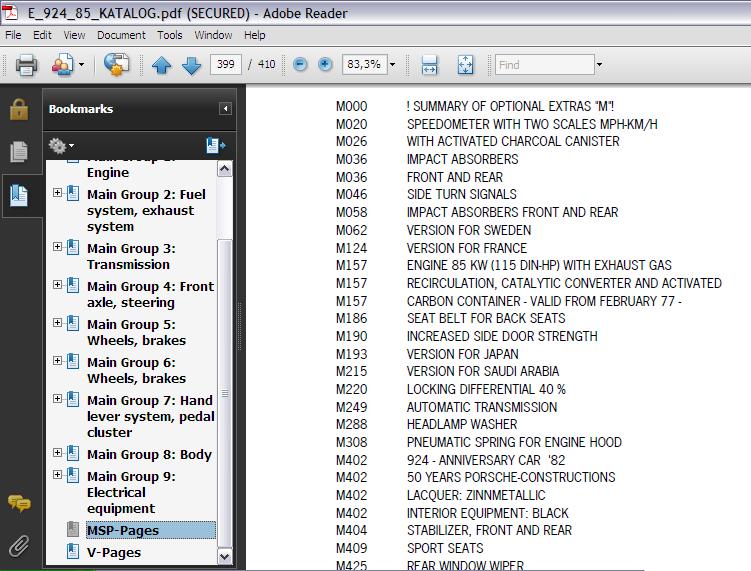Image resolution: width=751 pixels, height=571 pixels.
Task: Click the M249 AUTOMATIC TRANSMISSION line
Action: [446, 407]
